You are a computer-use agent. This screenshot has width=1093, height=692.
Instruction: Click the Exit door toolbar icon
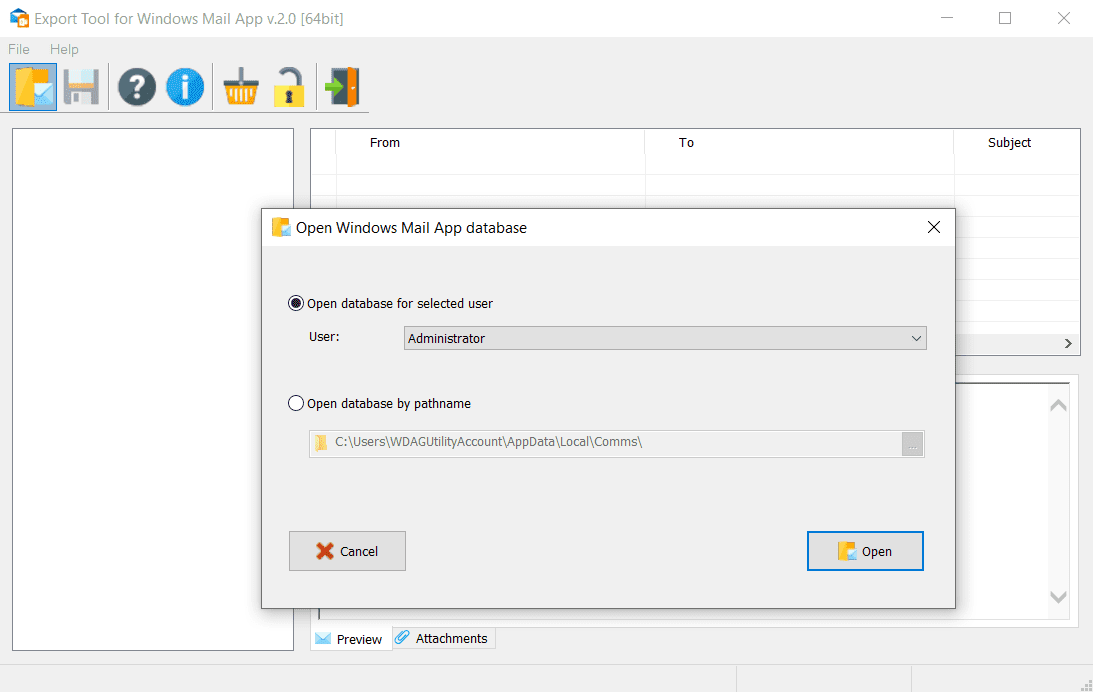tap(342, 87)
